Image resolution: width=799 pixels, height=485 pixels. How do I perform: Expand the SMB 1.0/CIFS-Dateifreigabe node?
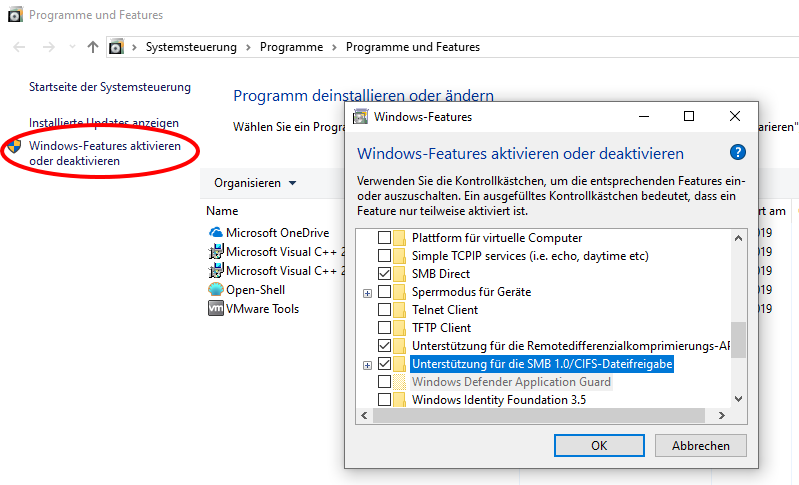pos(367,365)
